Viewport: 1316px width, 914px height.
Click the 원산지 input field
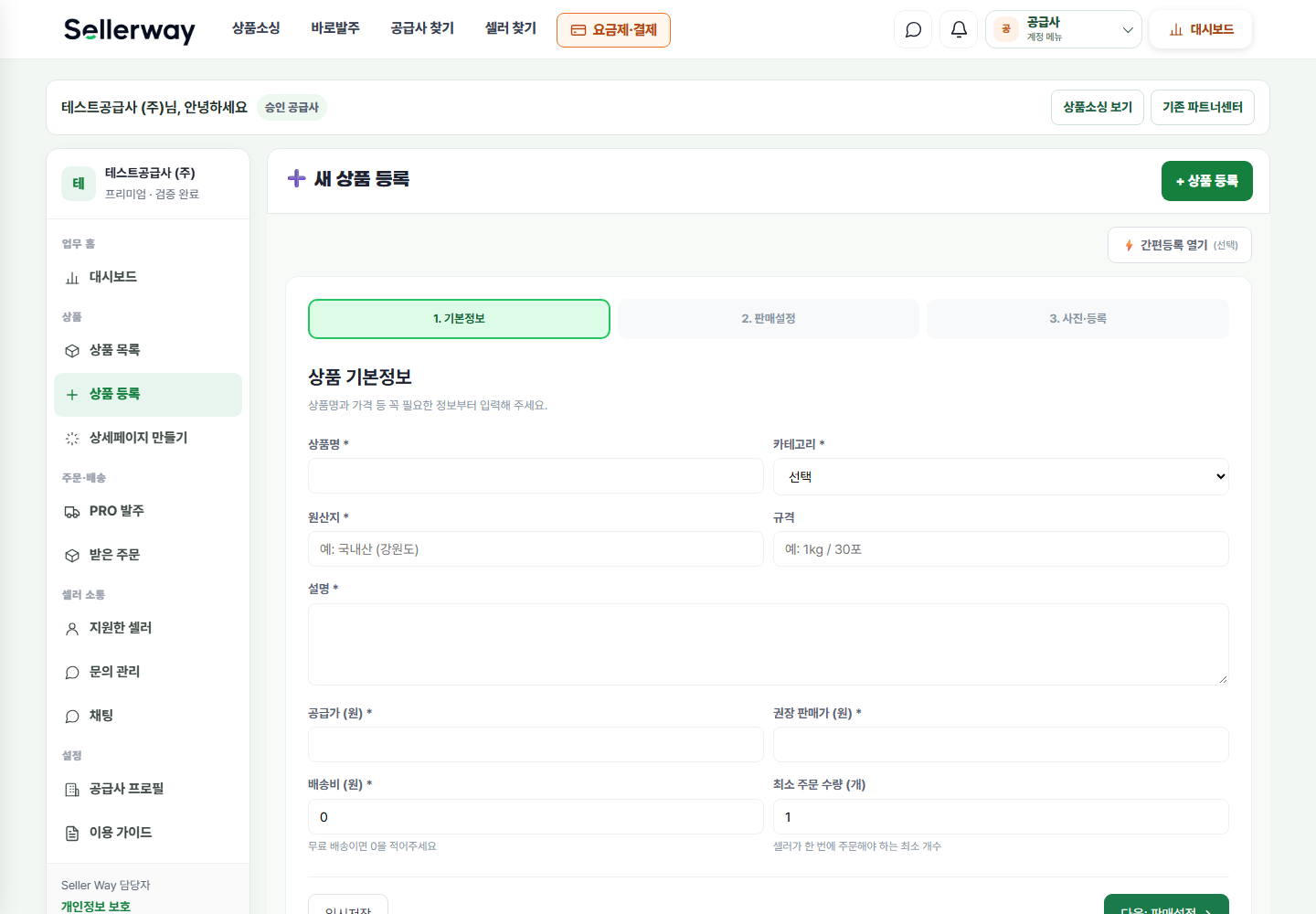[536, 549]
